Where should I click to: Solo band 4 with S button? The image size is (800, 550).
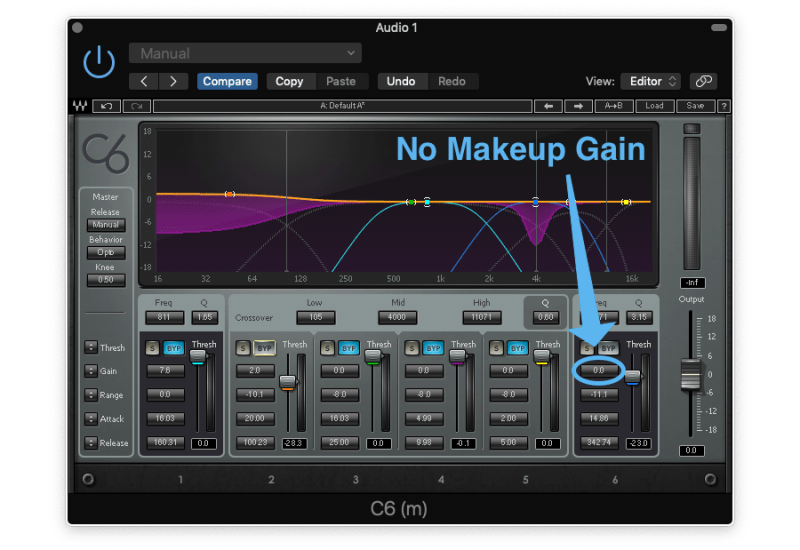click(412, 348)
